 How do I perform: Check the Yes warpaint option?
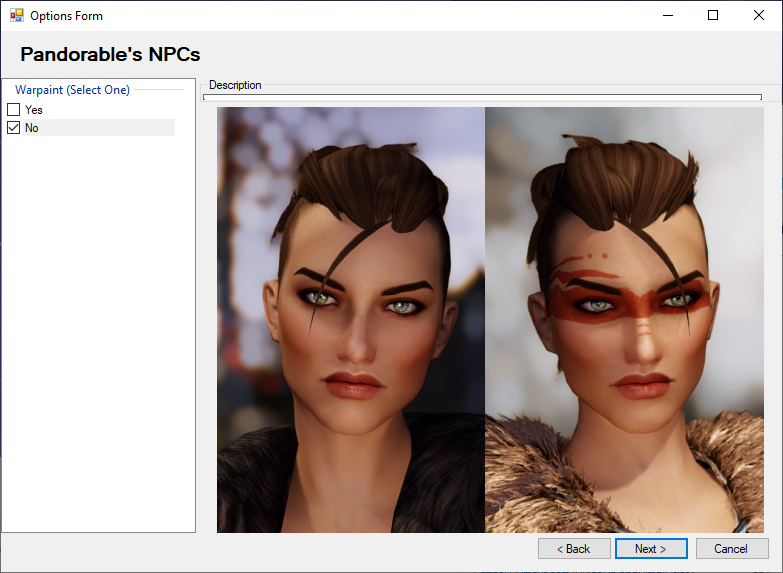[x=13, y=109]
